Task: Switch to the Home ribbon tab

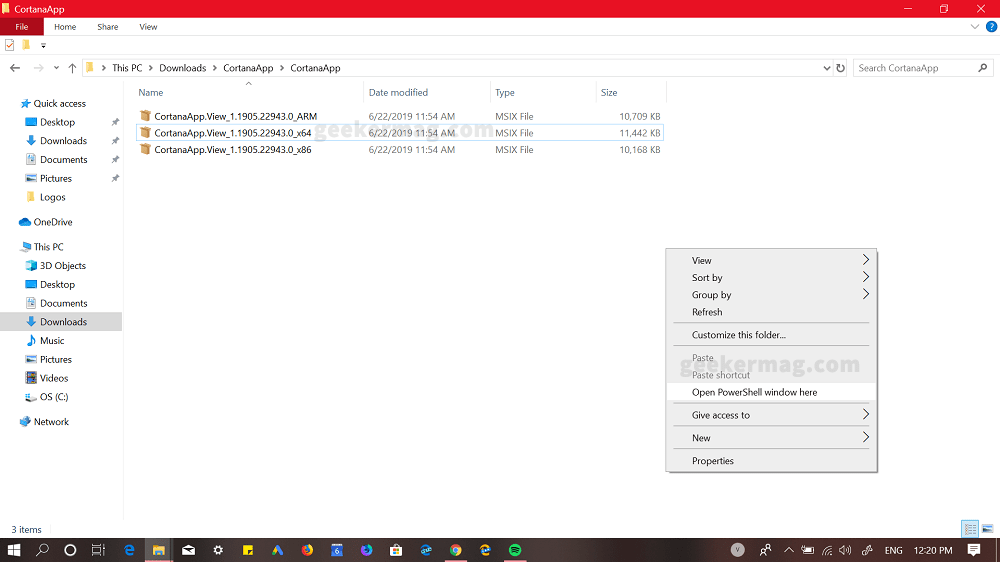Action: pos(65,27)
